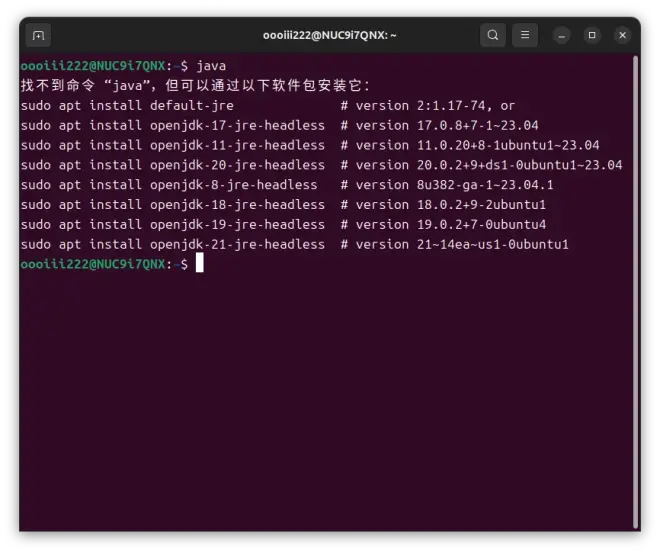Click the first prompt line with java command
The height and width of the screenshot is (553, 660).
click(x=123, y=66)
